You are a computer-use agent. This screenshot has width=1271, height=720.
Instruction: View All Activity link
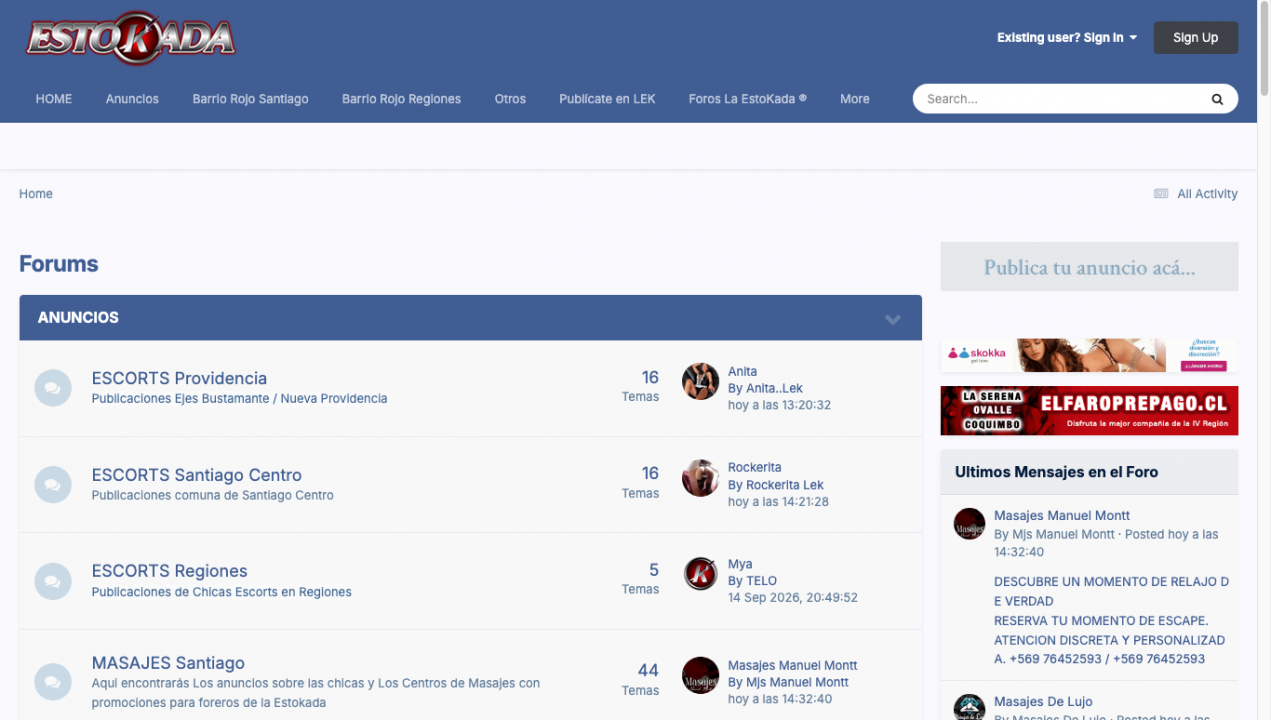point(1207,194)
